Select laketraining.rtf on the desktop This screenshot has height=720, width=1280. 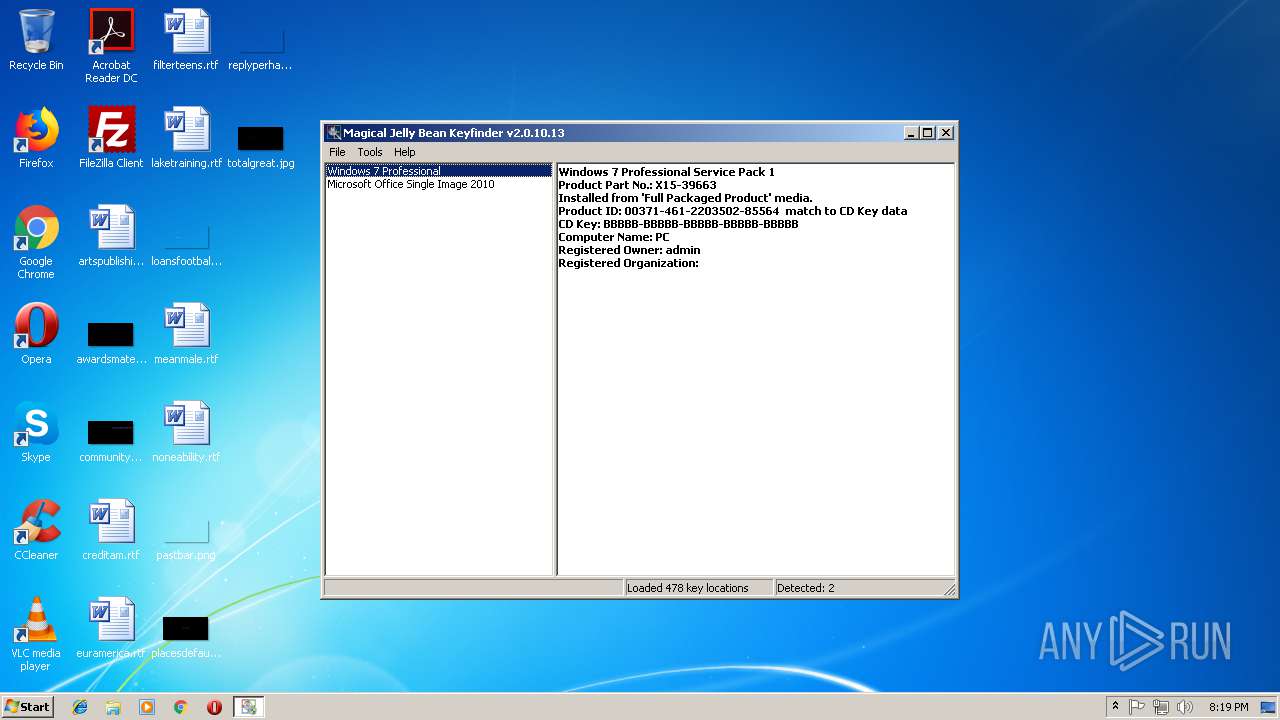(x=186, y=138)
